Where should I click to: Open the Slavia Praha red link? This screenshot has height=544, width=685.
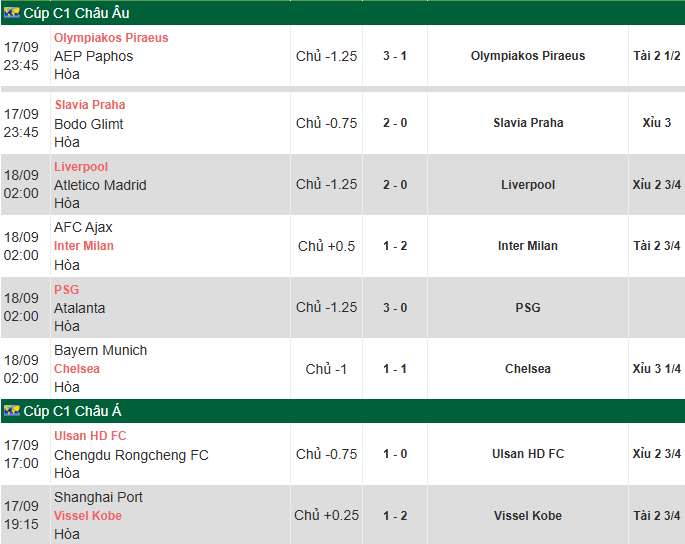[x=90, y=105]
